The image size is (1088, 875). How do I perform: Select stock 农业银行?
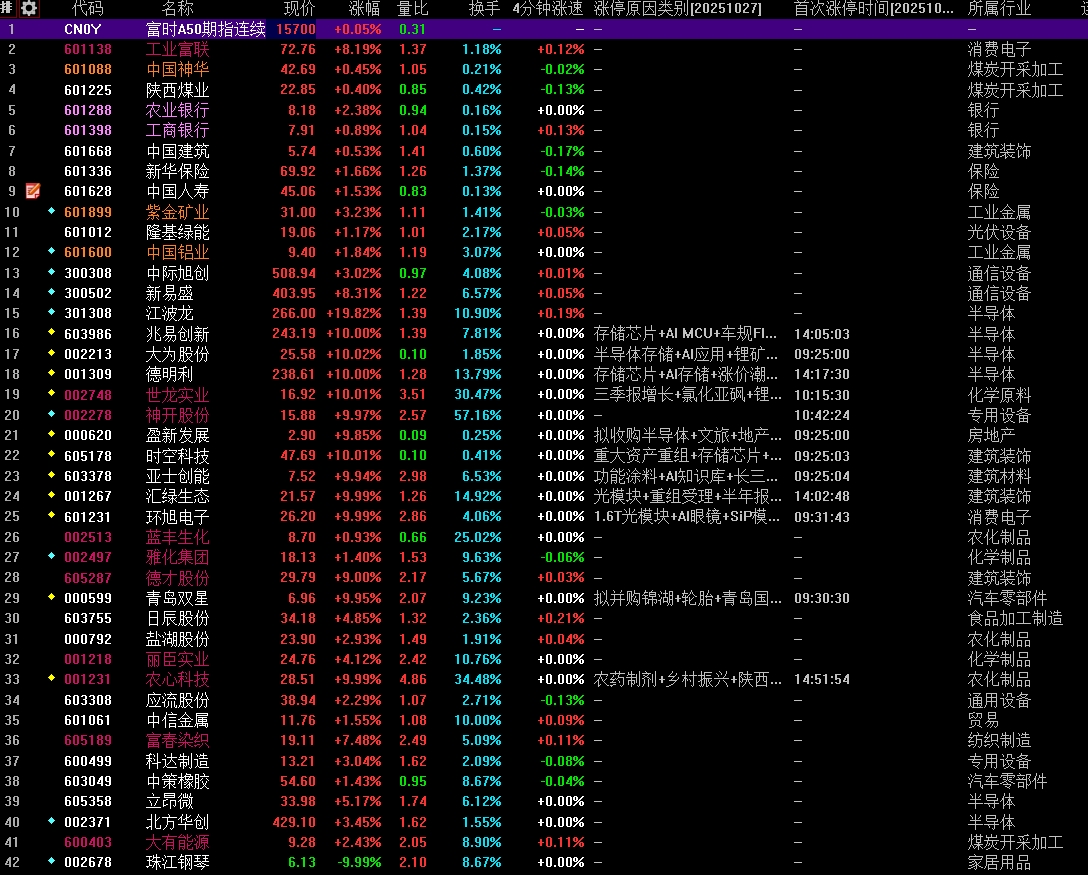tap(178, 110)
